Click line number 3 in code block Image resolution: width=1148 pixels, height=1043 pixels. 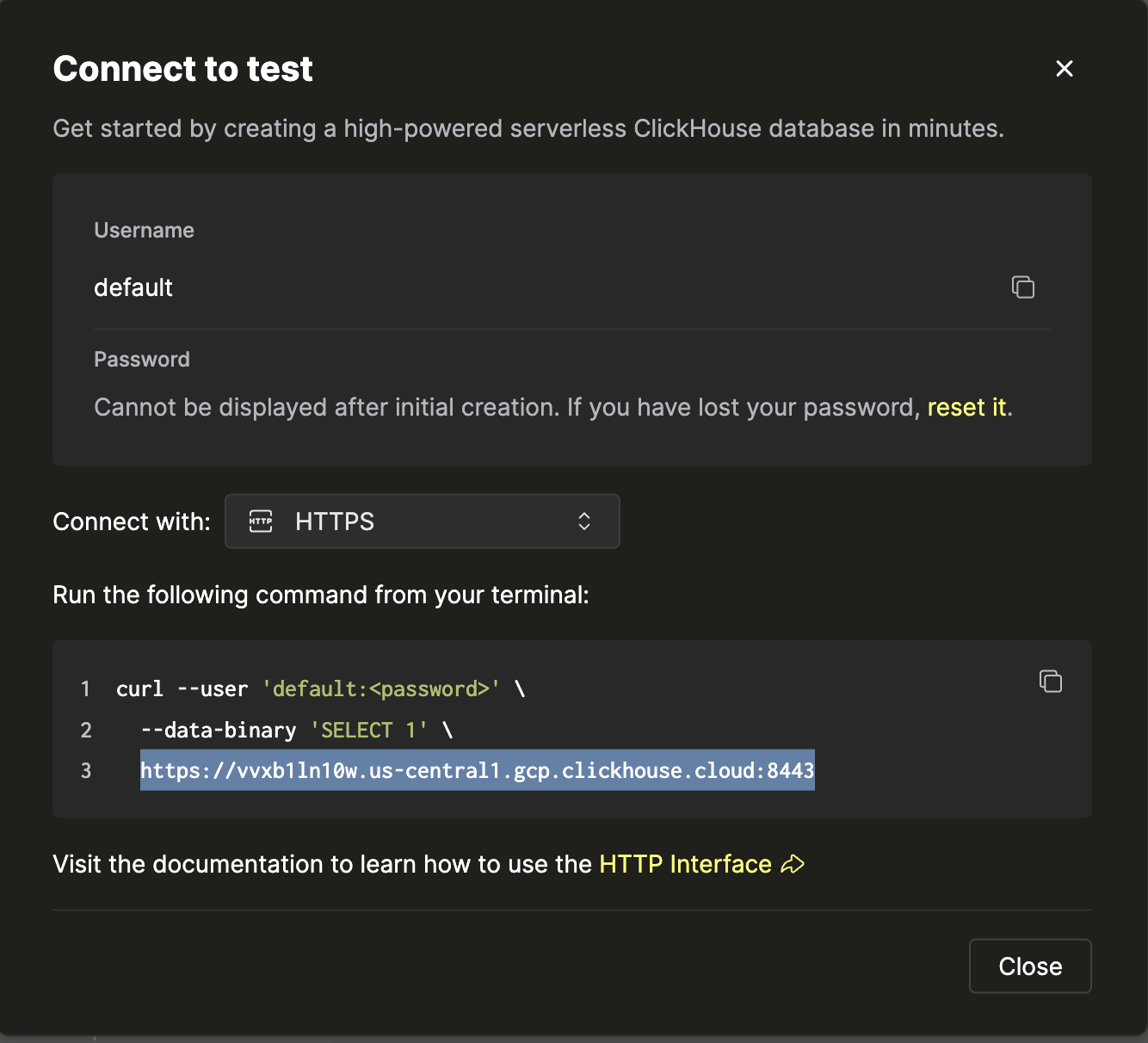[x=86, y=770]
